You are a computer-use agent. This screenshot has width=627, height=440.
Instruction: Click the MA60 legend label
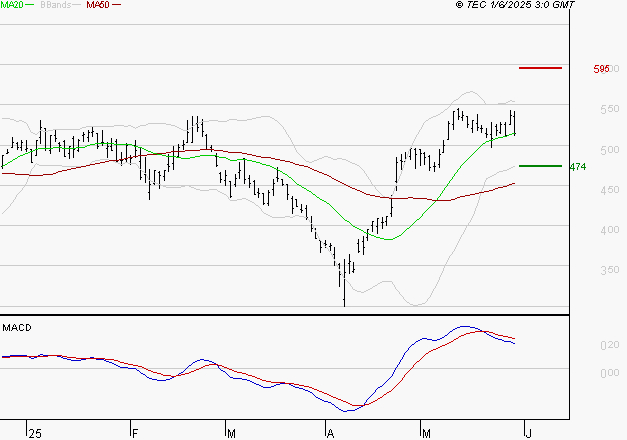(98, 5)
